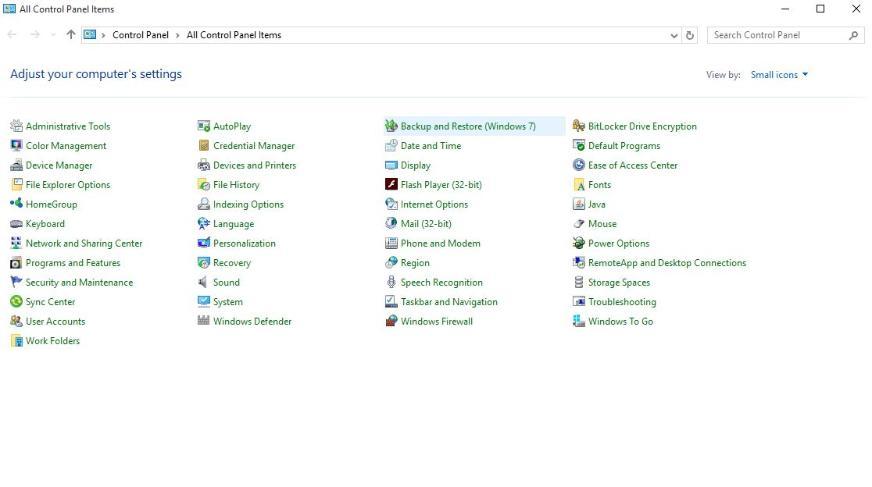Click the User Accounts icon
Screen dimensions: 872x487
(16, 321)
